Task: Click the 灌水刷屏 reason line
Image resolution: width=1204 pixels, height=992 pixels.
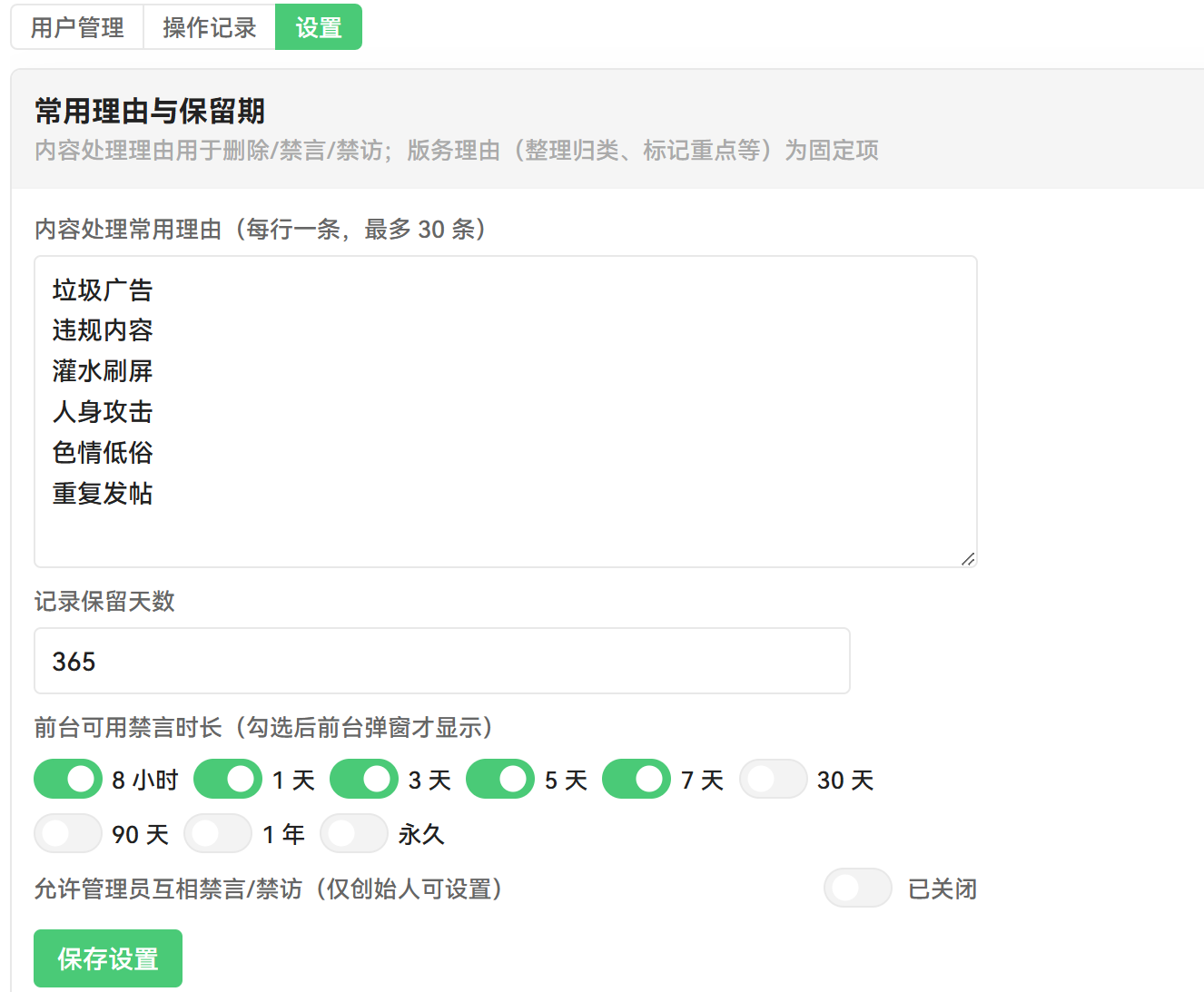Action: coord(103,371)
